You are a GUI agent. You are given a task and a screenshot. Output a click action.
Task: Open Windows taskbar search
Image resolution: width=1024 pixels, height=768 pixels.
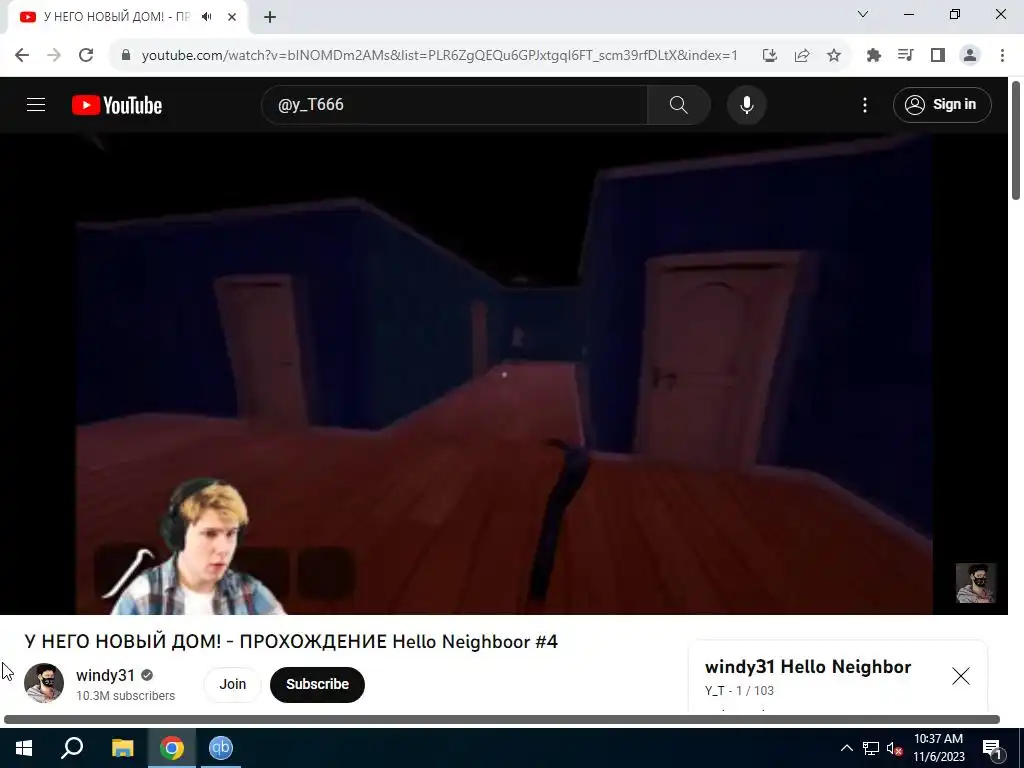pos(72,748)
